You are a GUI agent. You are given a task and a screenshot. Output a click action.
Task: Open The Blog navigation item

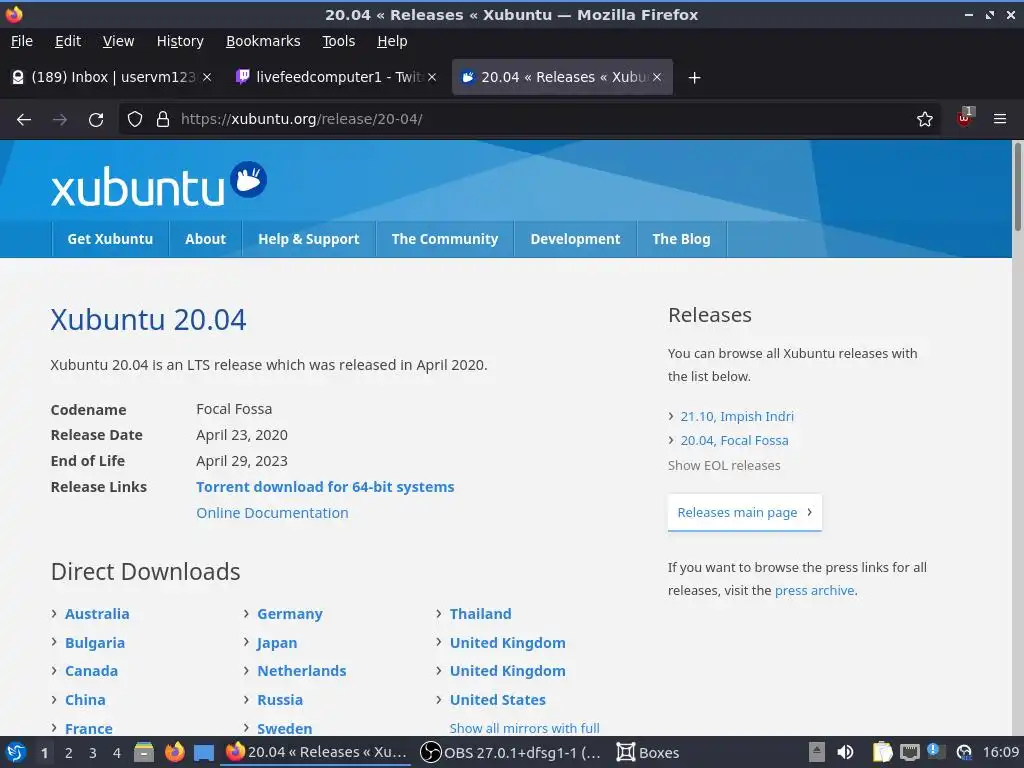681,239
